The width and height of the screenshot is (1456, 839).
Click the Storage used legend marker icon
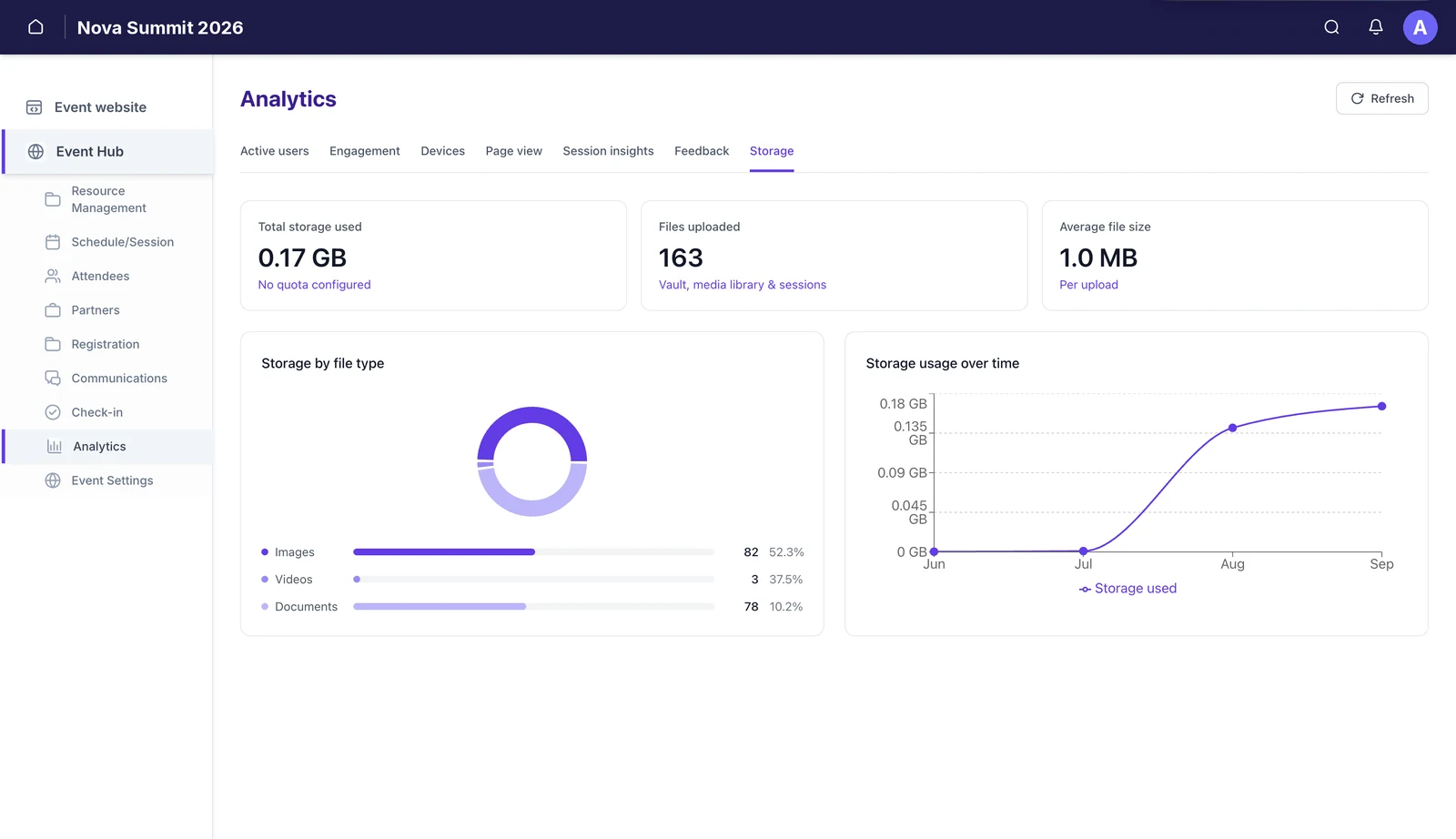[1085, 590]
